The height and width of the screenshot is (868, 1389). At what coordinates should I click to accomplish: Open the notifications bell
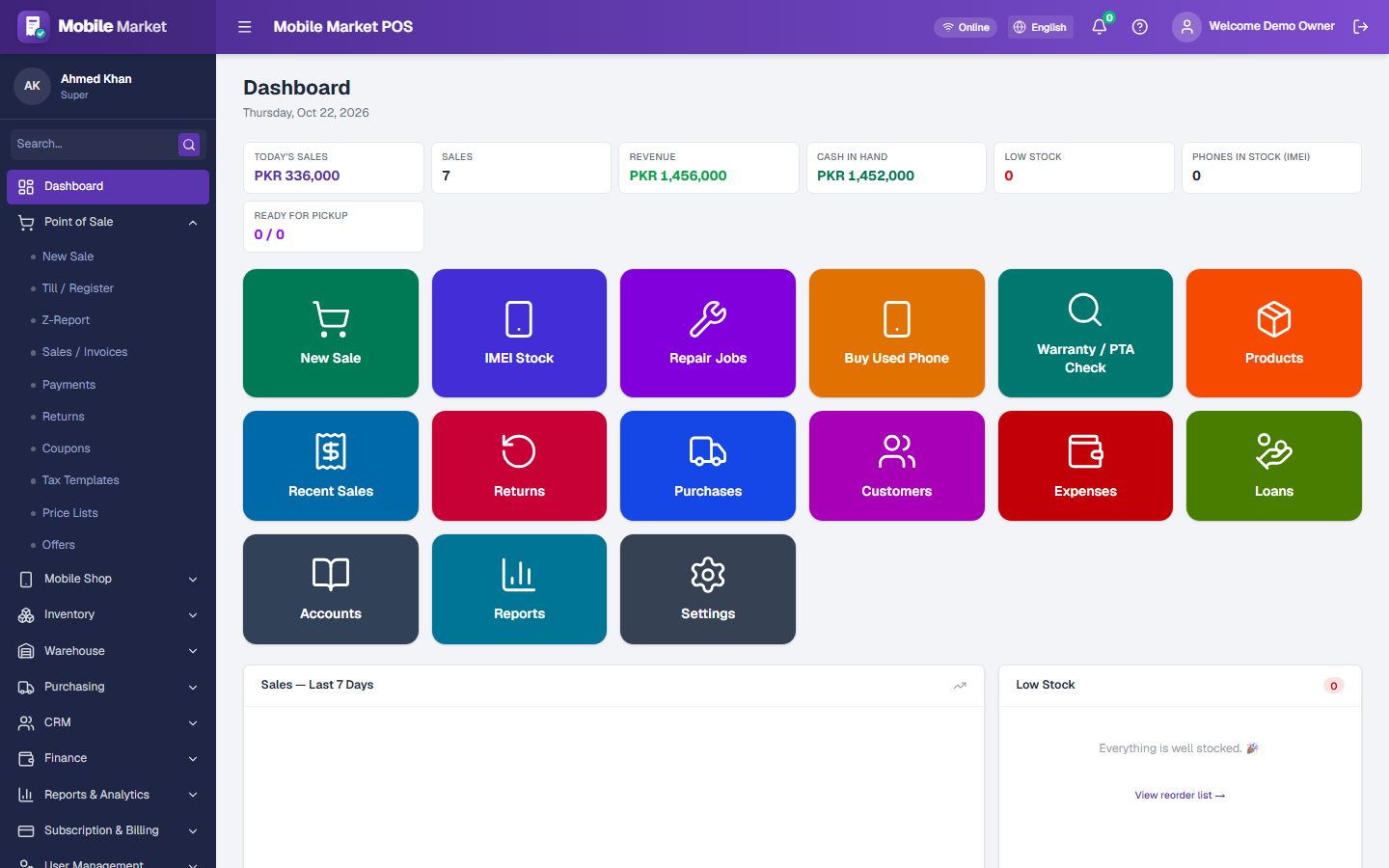[x=1099, y=27]
